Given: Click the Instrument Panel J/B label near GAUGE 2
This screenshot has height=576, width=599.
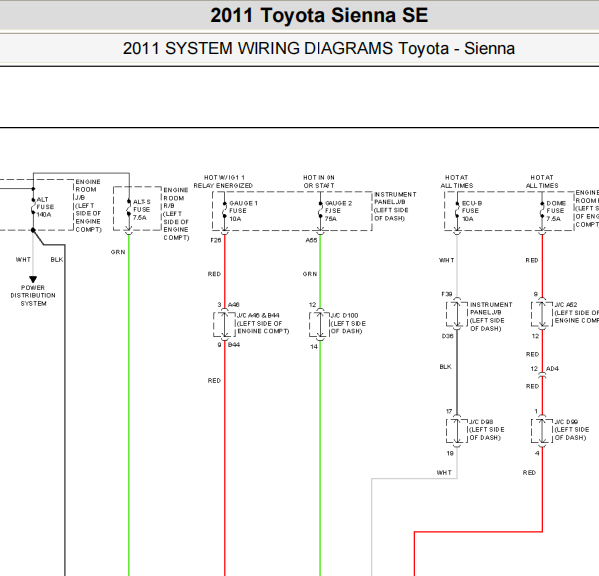Looking at the screenshot, I should coord(395,206).
